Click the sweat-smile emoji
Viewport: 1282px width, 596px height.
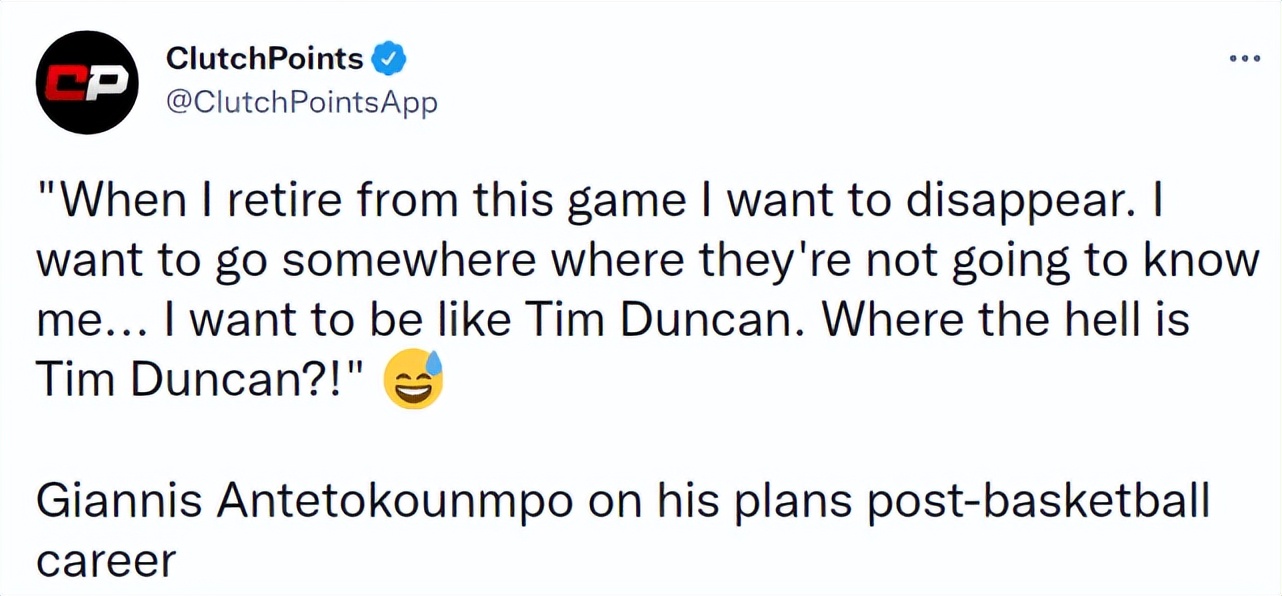413,381
